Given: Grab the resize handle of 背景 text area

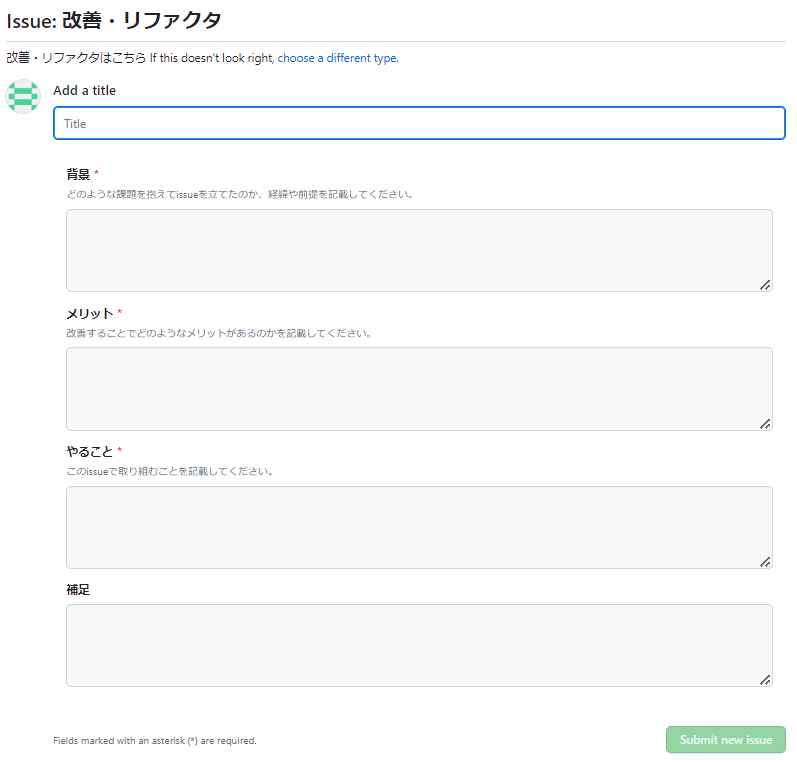Looking at the screenshot, I should 765,285.
